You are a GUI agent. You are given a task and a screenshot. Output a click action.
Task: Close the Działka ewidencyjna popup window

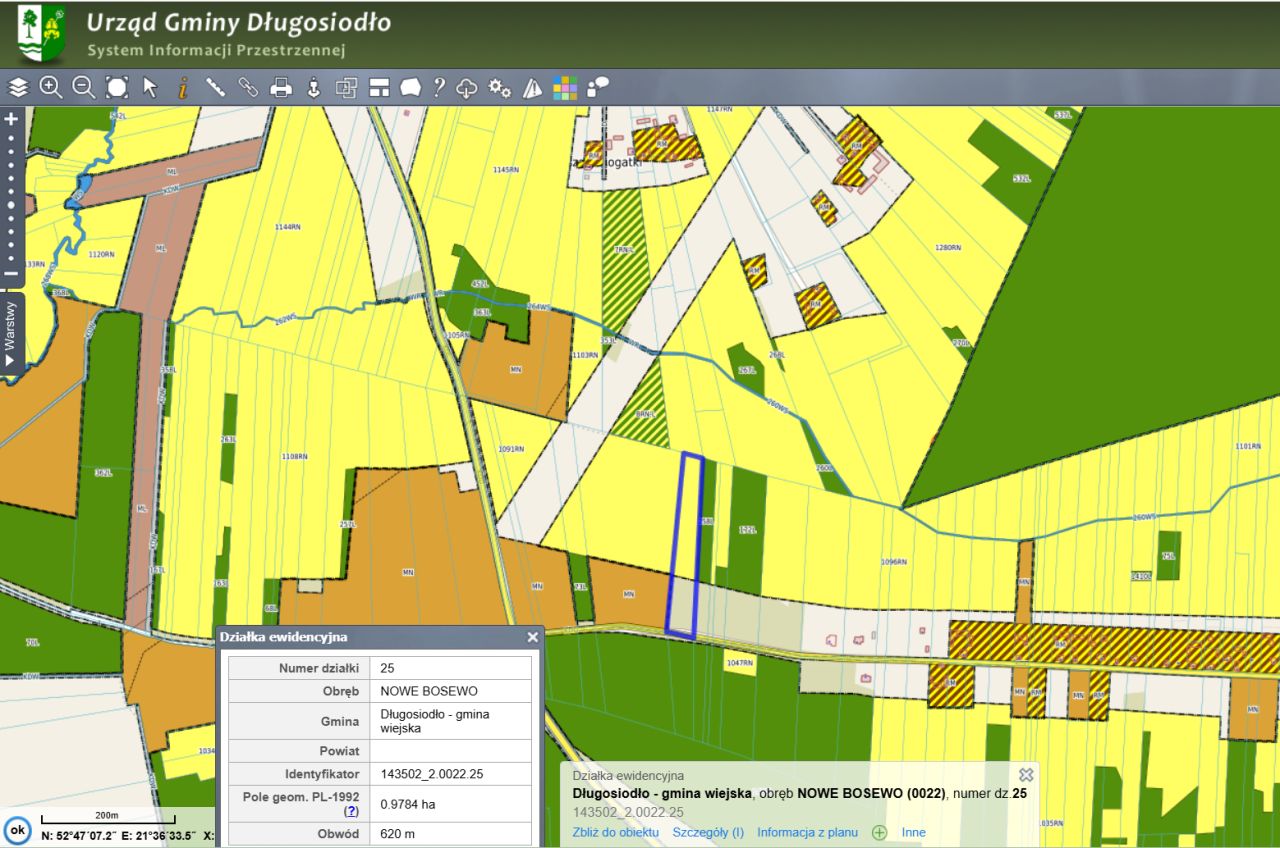(x=533, y=637)
